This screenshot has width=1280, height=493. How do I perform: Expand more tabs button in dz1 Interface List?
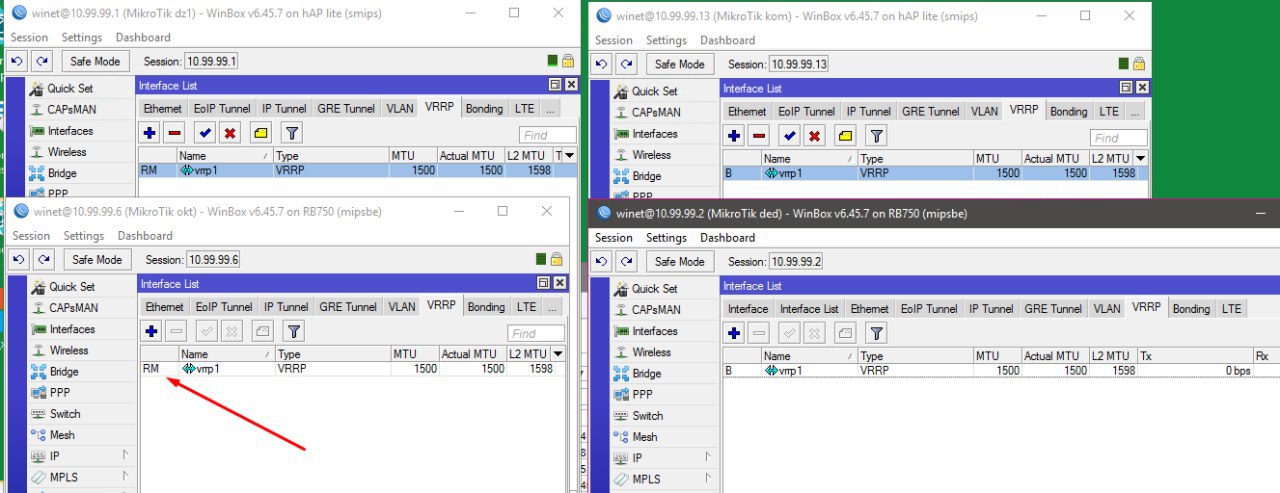point(550,109)
